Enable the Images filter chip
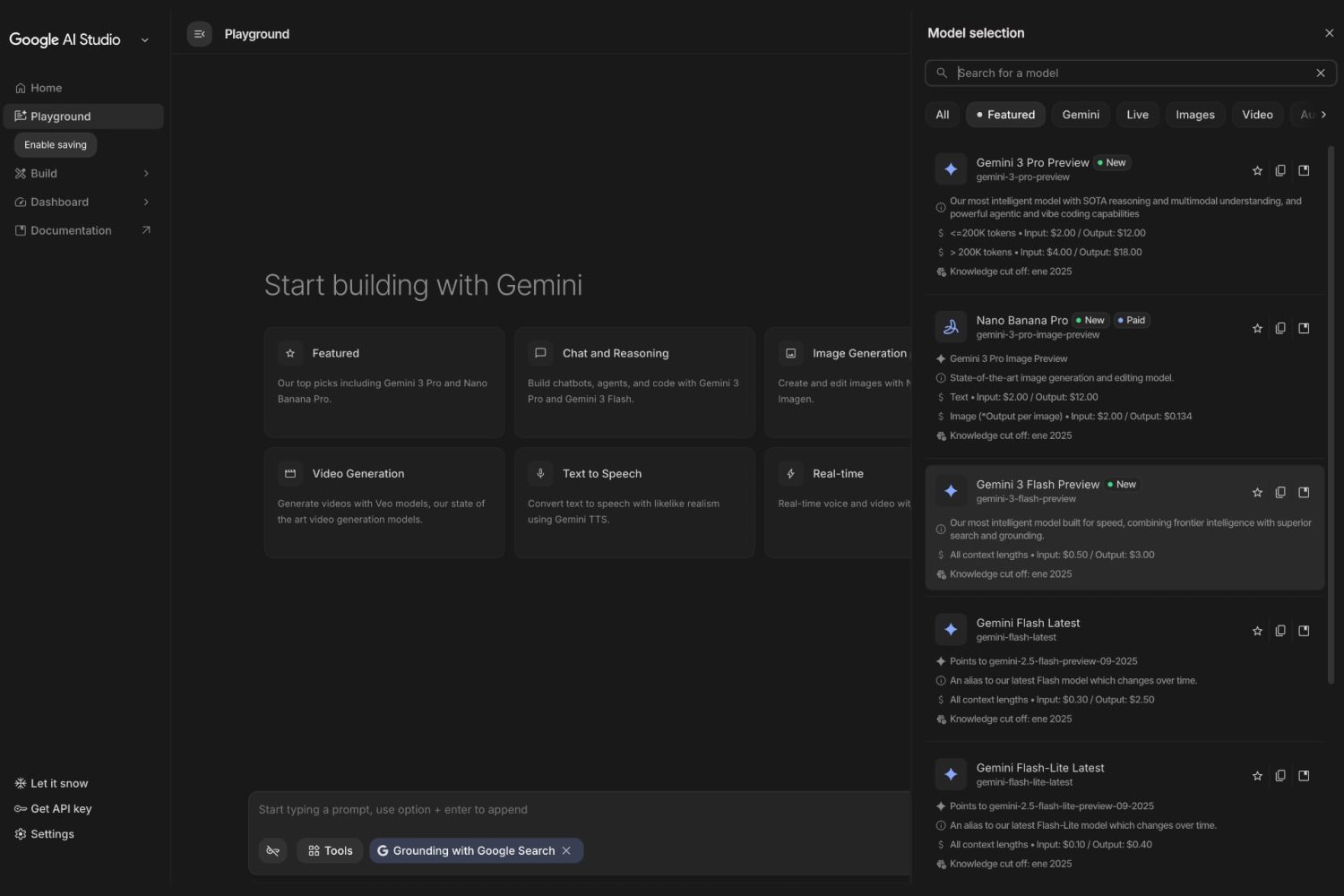This screenshot has width=1344, height=896. coord(1194,115)
